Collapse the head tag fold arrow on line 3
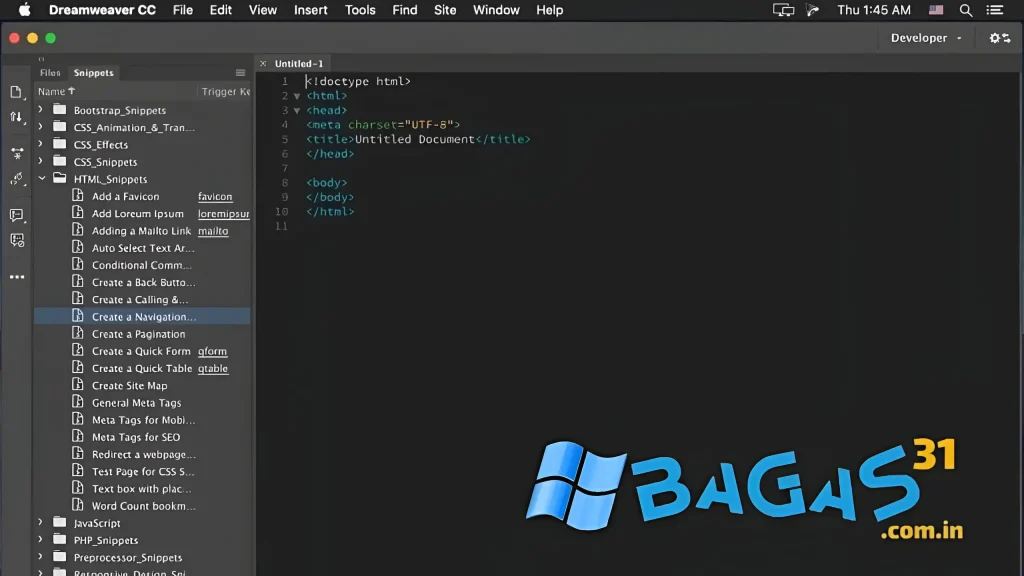The height and width of the screenshot is (576, 1024). [297, 110]
